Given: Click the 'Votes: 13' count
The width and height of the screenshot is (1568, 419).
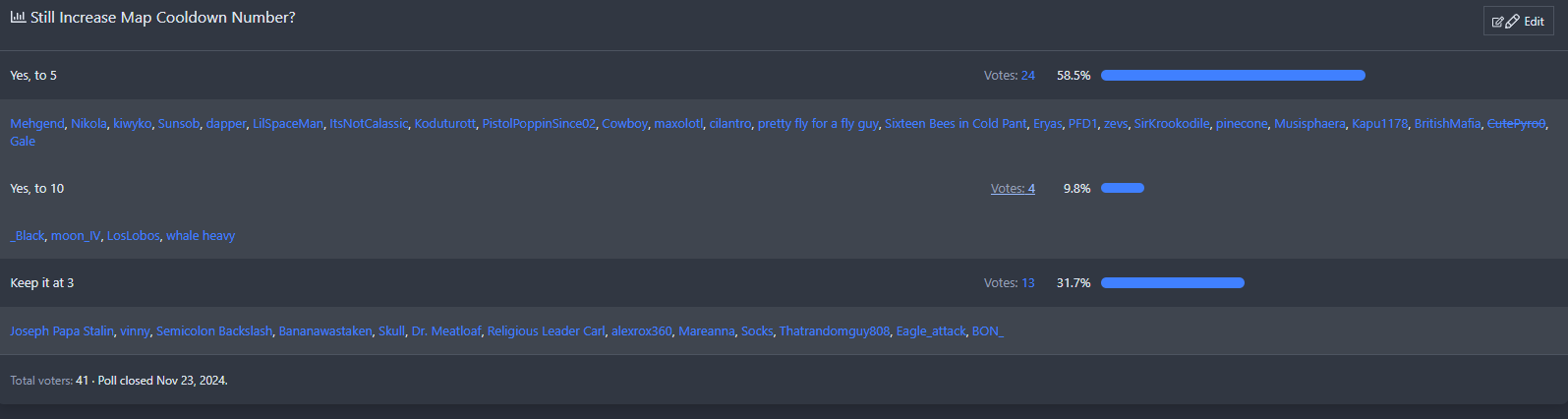Looking at the screenshot, I should coord(1010,283).
